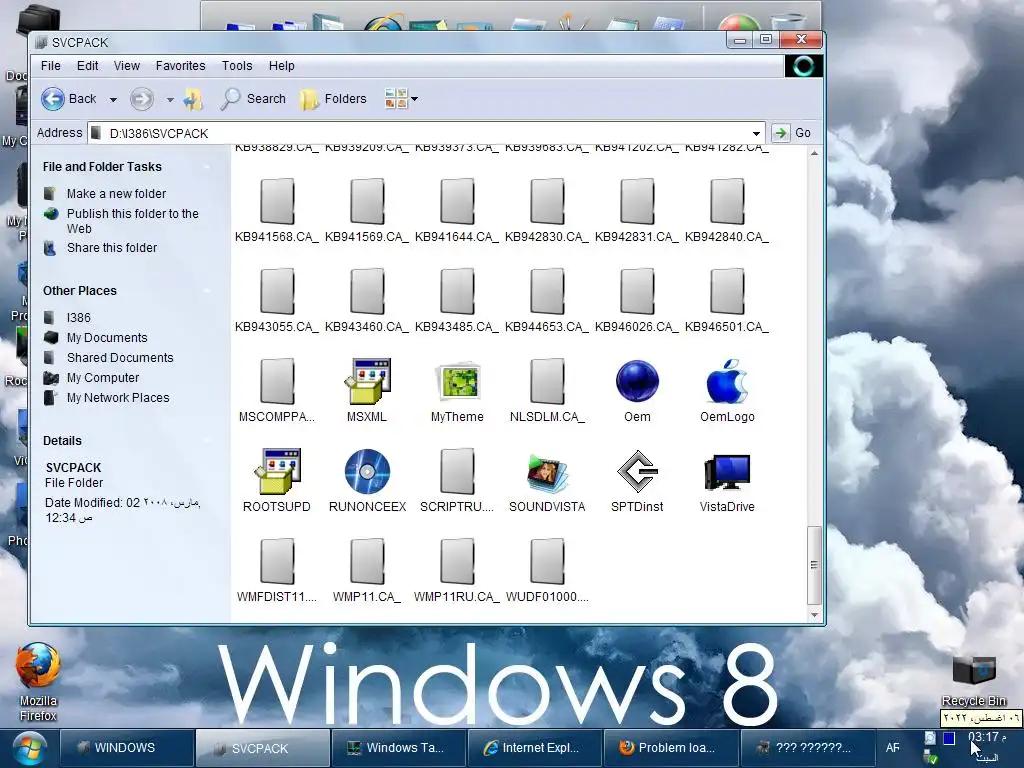1024x768 pixels.
Task: Collapse the Other Places panel
Action: [x=206, y=291]
